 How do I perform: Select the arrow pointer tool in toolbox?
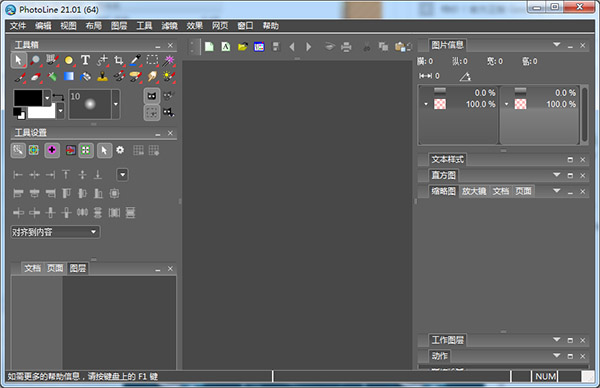pyautogui.click(x=18, y=60)
